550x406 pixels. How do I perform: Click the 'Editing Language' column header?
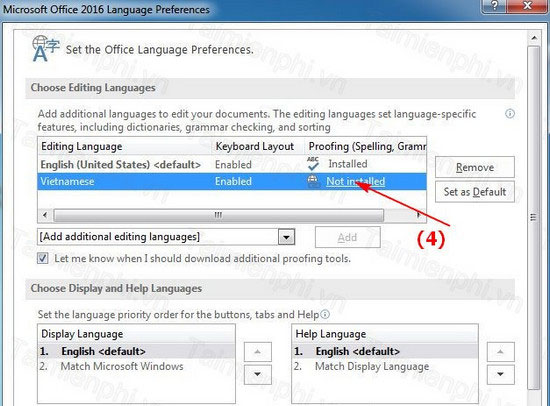[125, 146]
